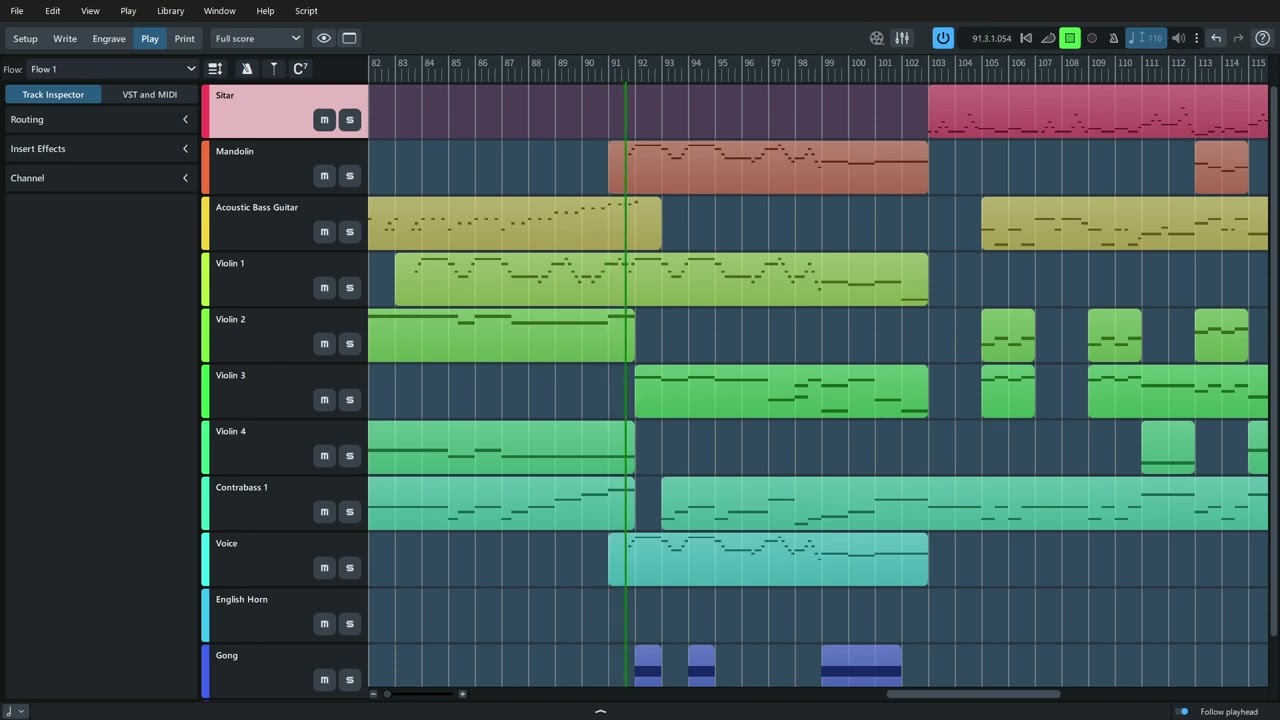
Task: Toggle the Follow playhead switch
Action: 1183,712
